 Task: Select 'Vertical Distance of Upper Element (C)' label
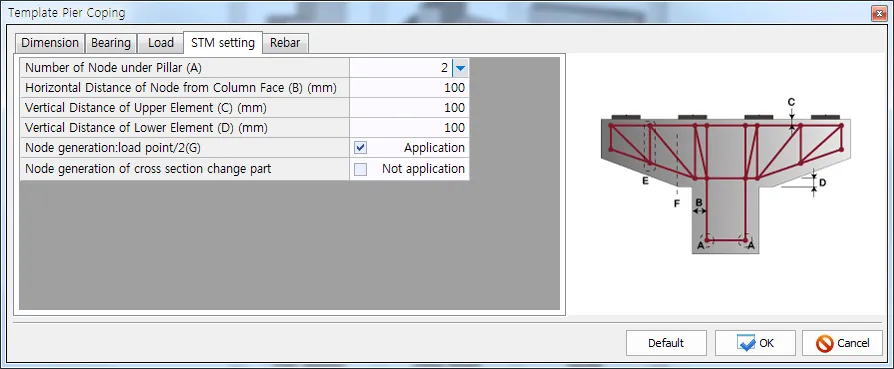click(x=146, y=108)
